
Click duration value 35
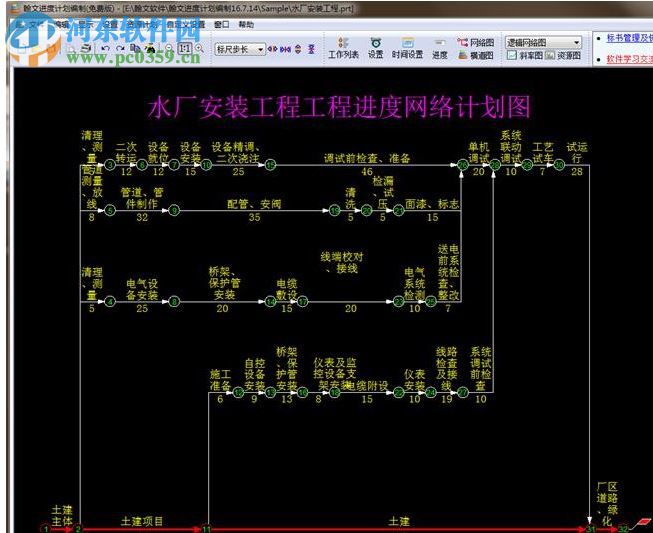point(254,217)
